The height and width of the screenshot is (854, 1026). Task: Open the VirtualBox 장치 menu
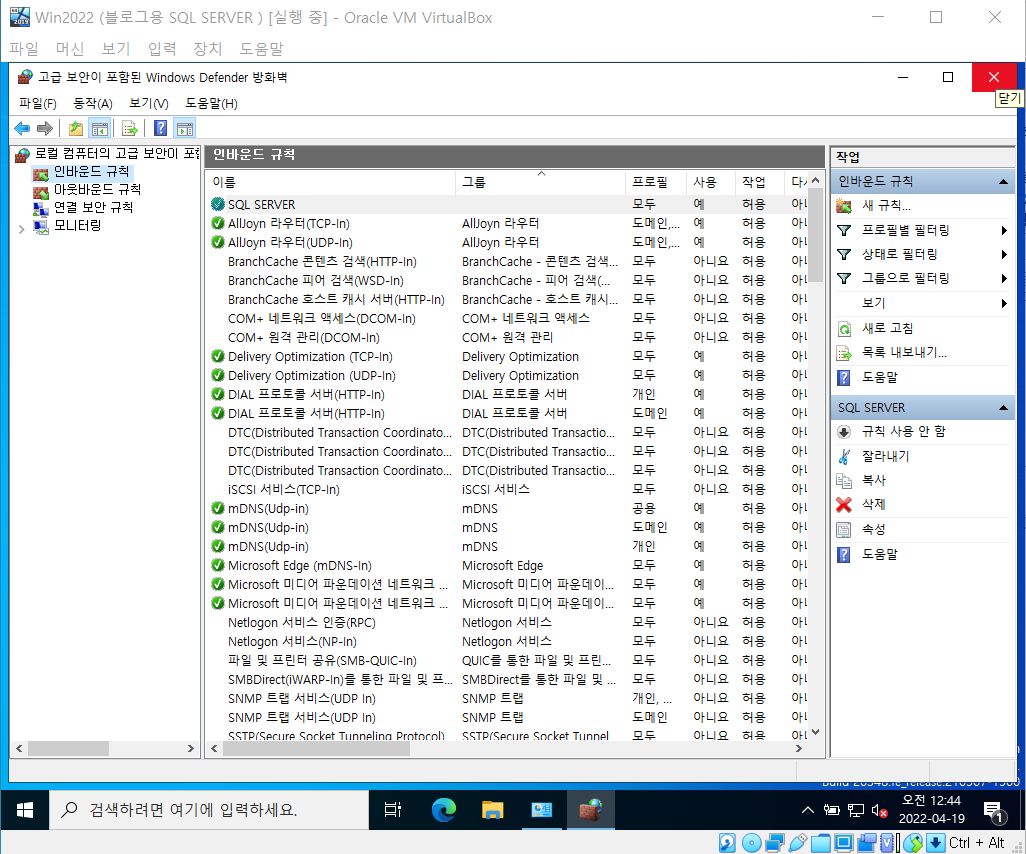coord(207,49)
